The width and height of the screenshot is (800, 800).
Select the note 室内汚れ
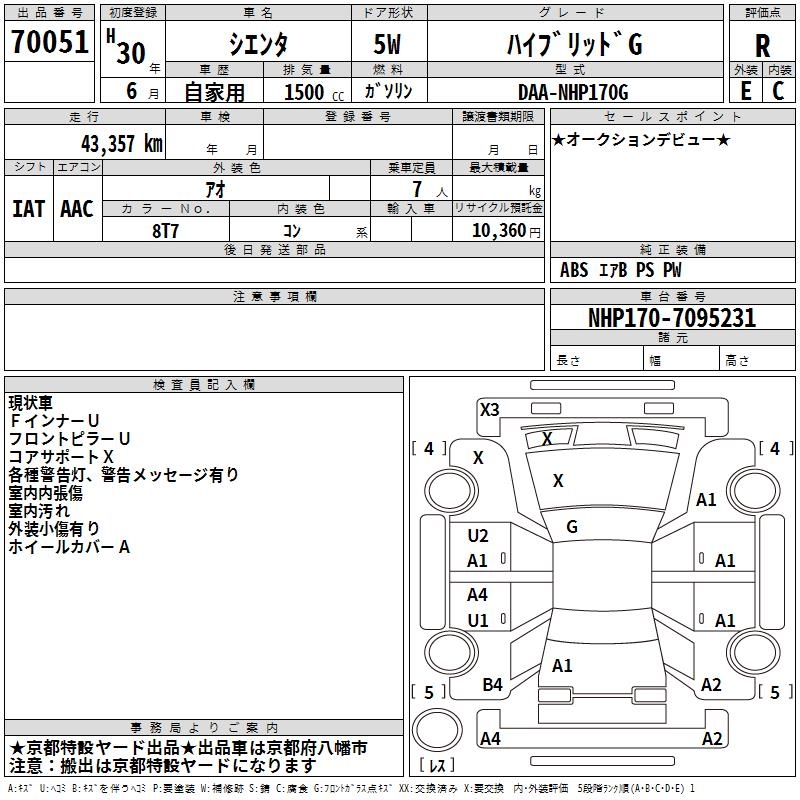tap(39, 511)
